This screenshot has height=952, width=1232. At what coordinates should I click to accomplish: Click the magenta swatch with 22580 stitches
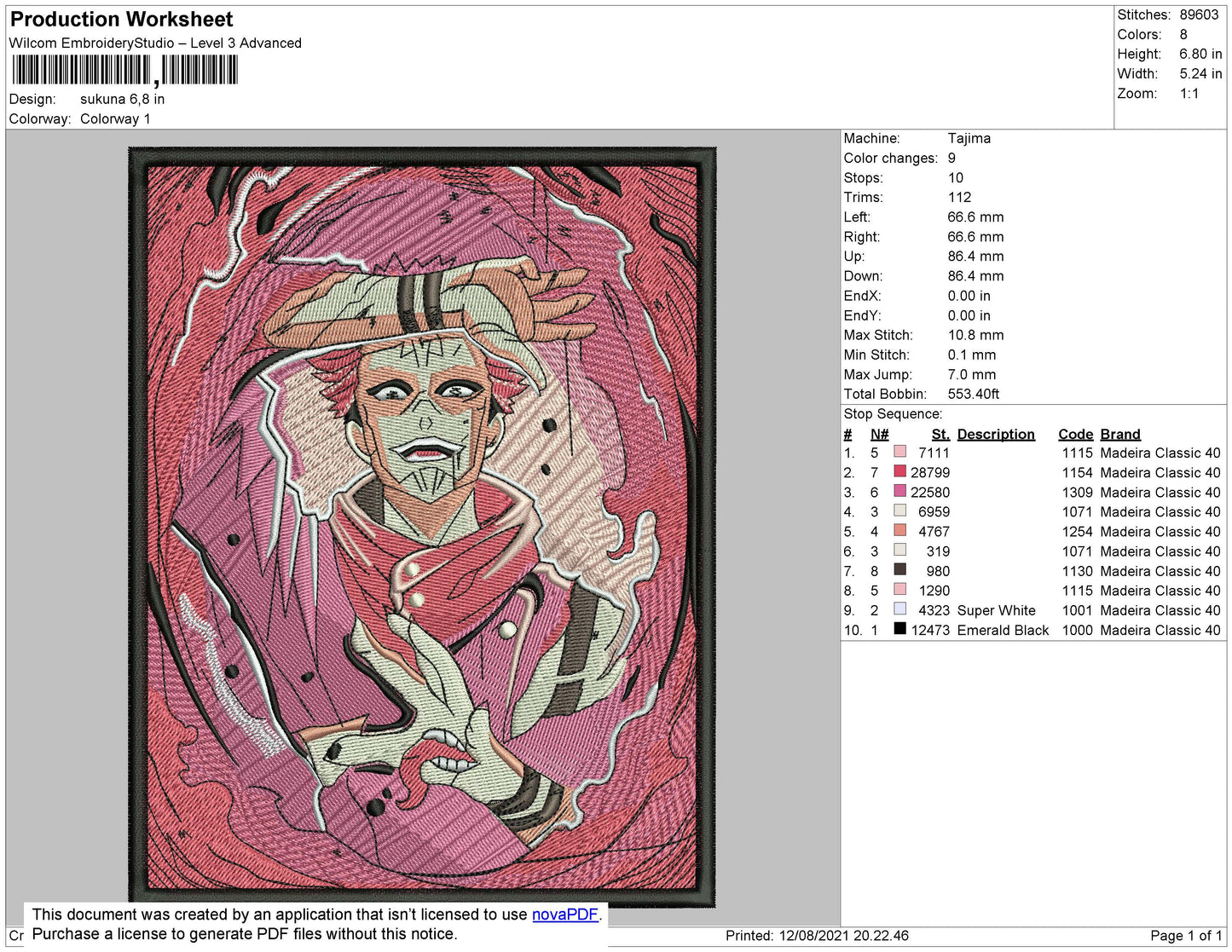[x=899, y=492]
